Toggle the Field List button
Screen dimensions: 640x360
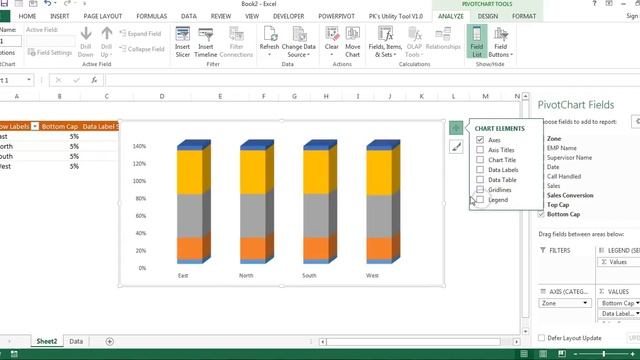(477, 41)
